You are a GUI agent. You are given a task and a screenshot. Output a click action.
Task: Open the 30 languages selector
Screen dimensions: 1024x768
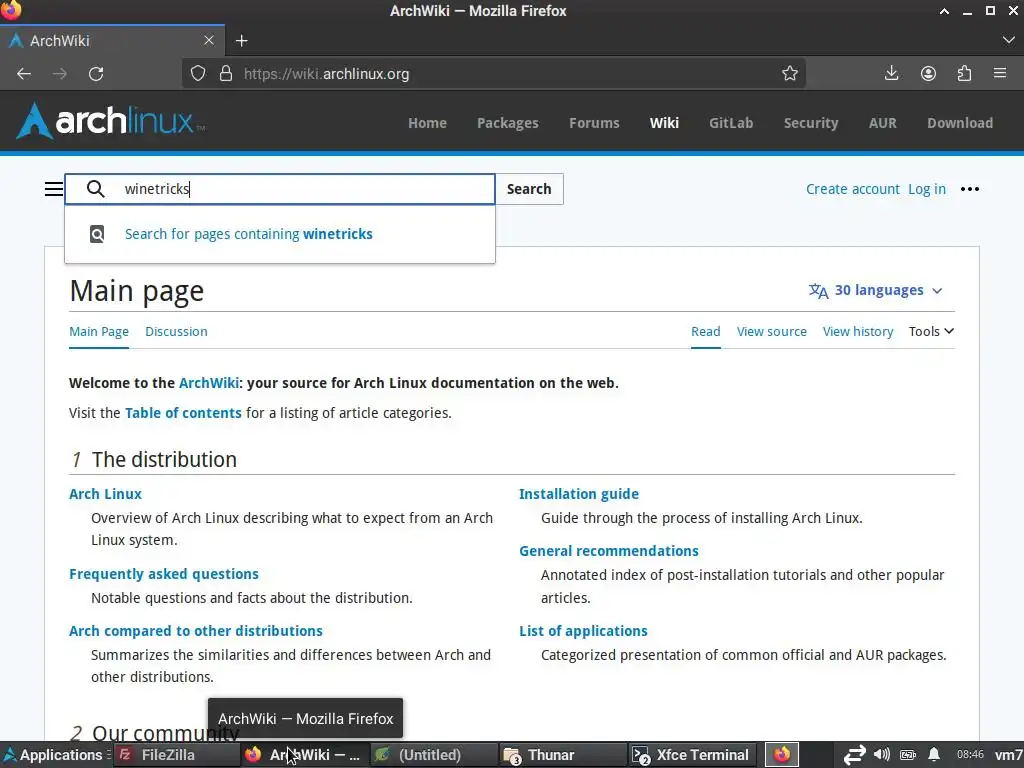pos(876,291)
